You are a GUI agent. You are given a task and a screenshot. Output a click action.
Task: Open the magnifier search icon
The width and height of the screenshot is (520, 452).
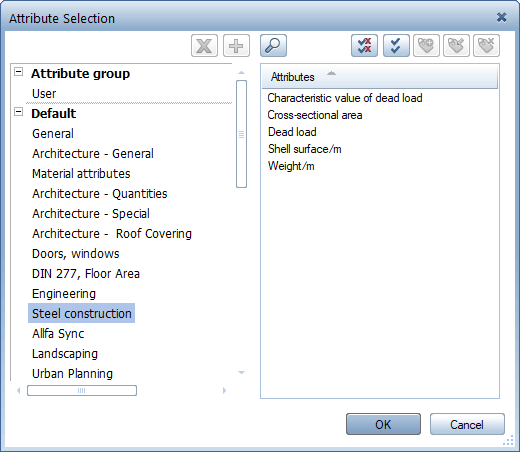273,46
